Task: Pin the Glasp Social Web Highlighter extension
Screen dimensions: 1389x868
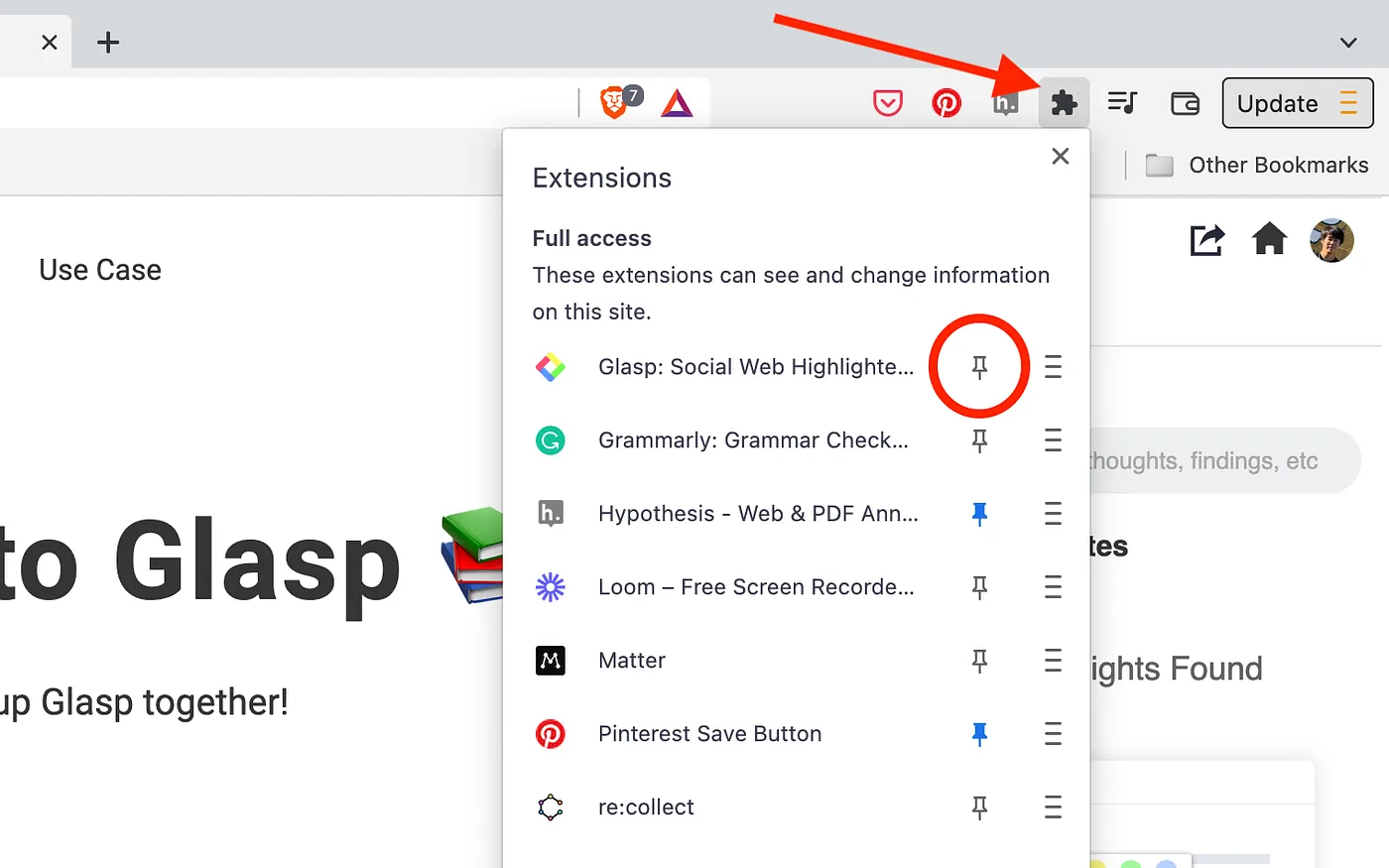Action: coord(979,367)
